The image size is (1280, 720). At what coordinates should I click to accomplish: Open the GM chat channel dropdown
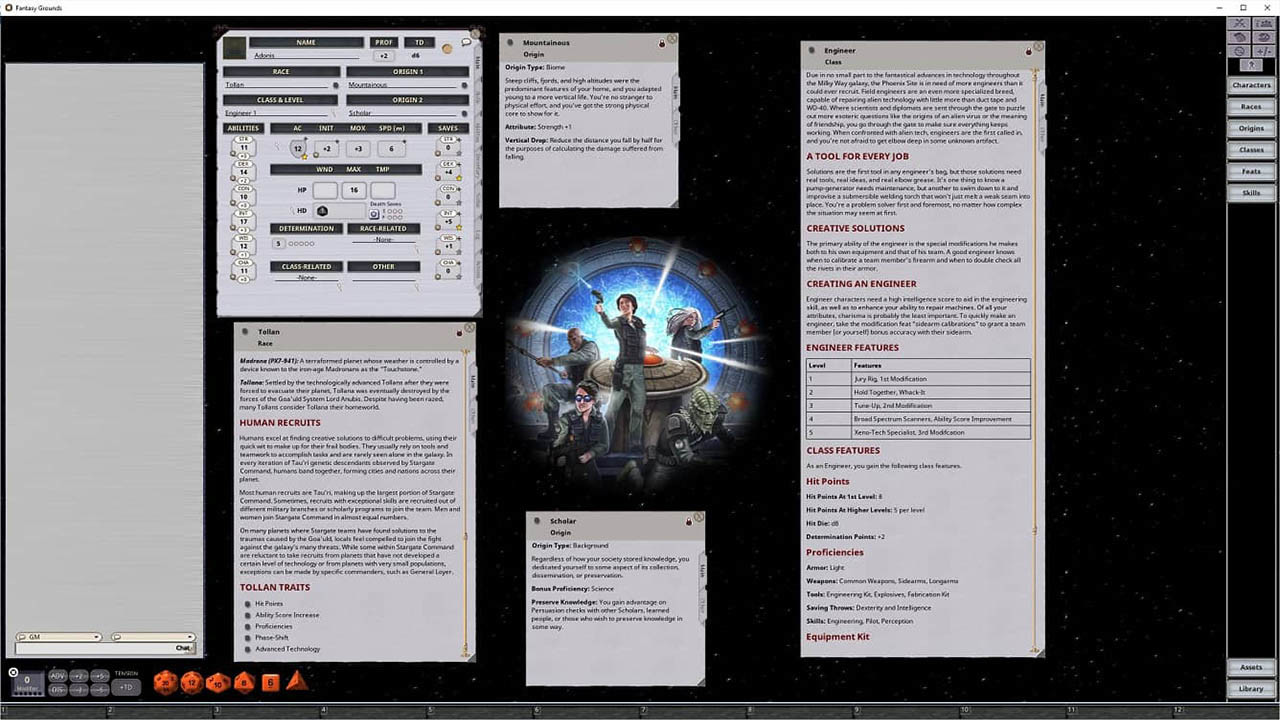point(96,637)
